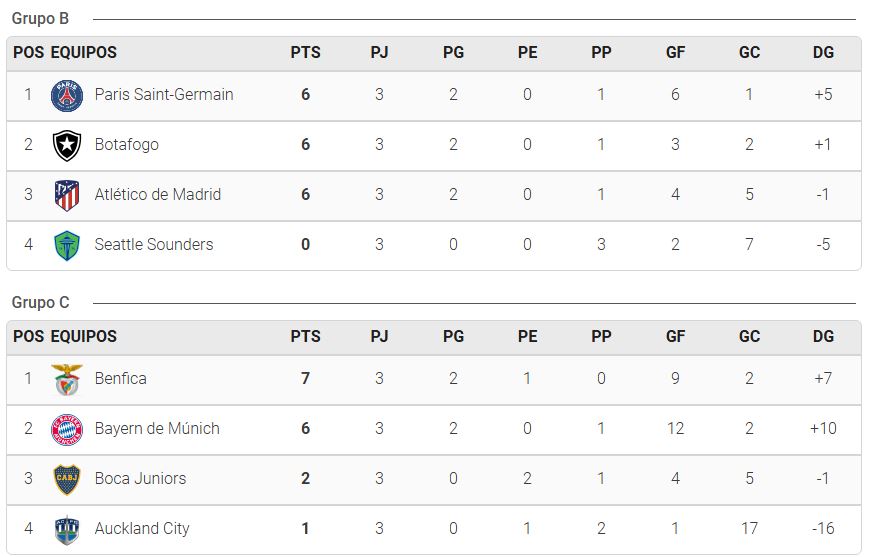Click the Benfica team name

120,378
